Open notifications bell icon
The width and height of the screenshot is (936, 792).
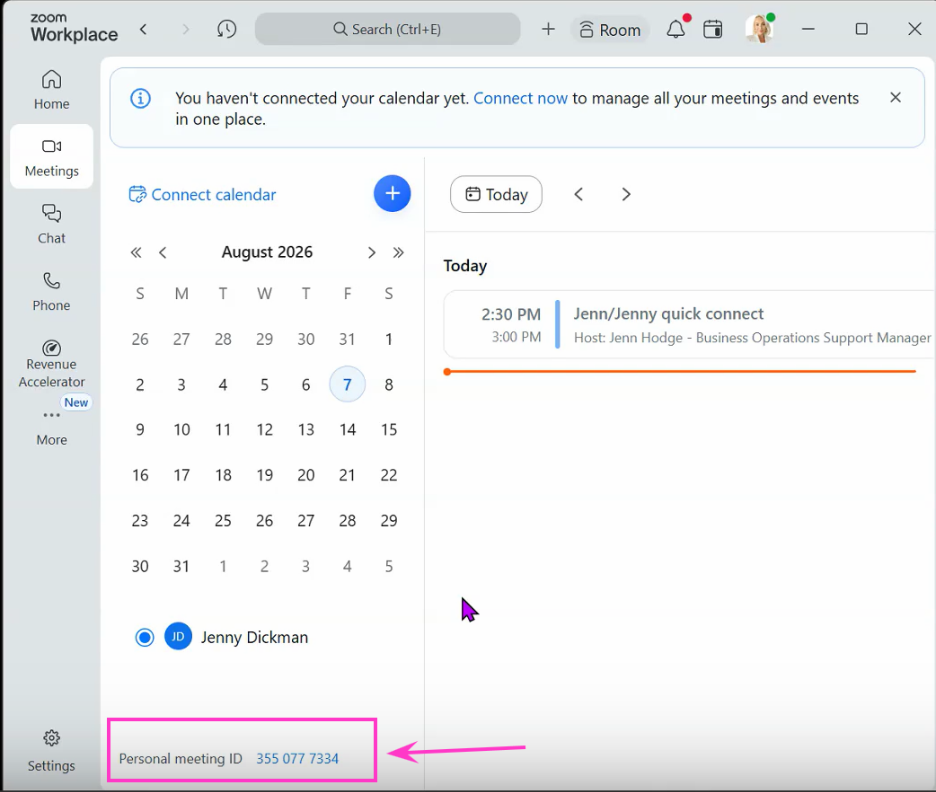tap(676, 29)
